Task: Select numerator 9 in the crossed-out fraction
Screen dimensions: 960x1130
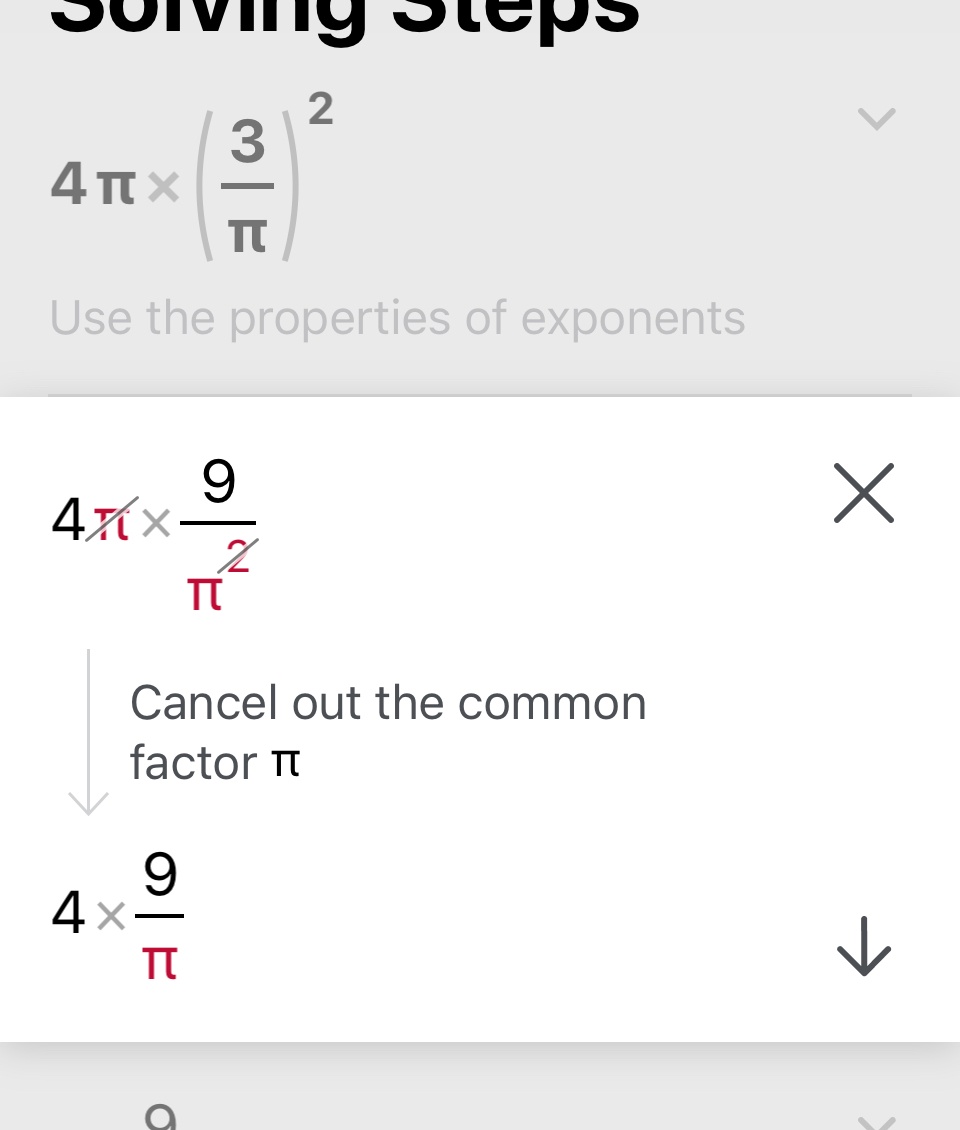Action: 218,482
